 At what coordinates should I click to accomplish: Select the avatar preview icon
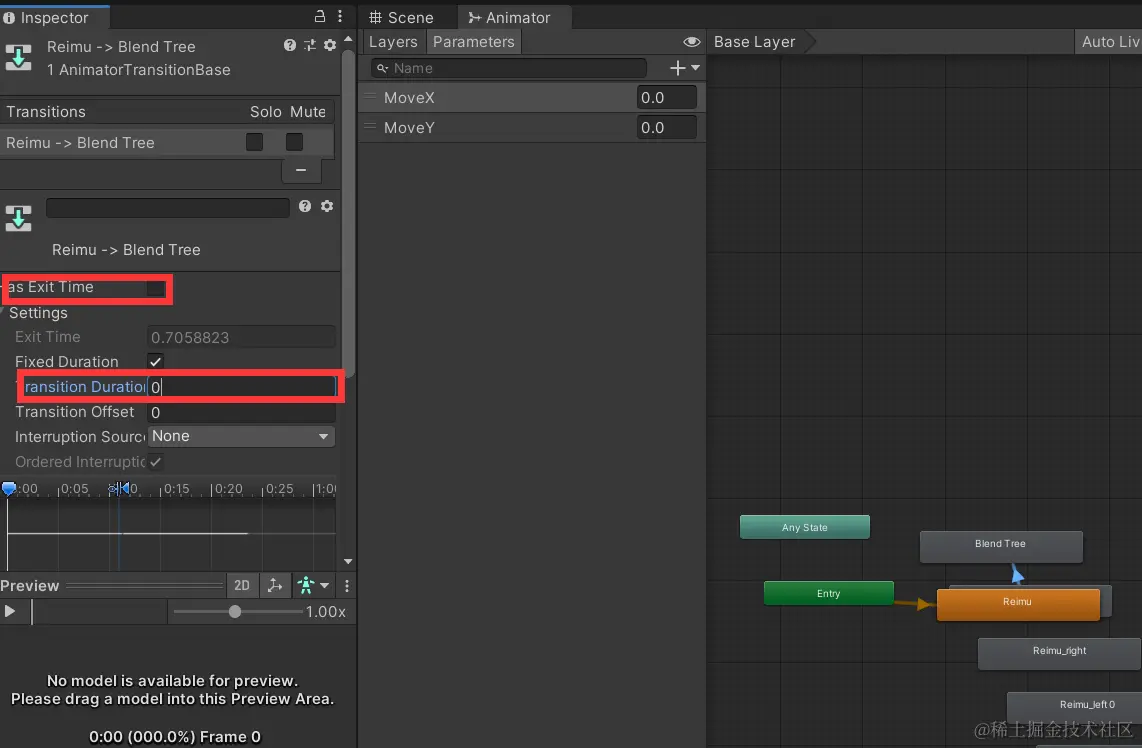coord(306,586)
